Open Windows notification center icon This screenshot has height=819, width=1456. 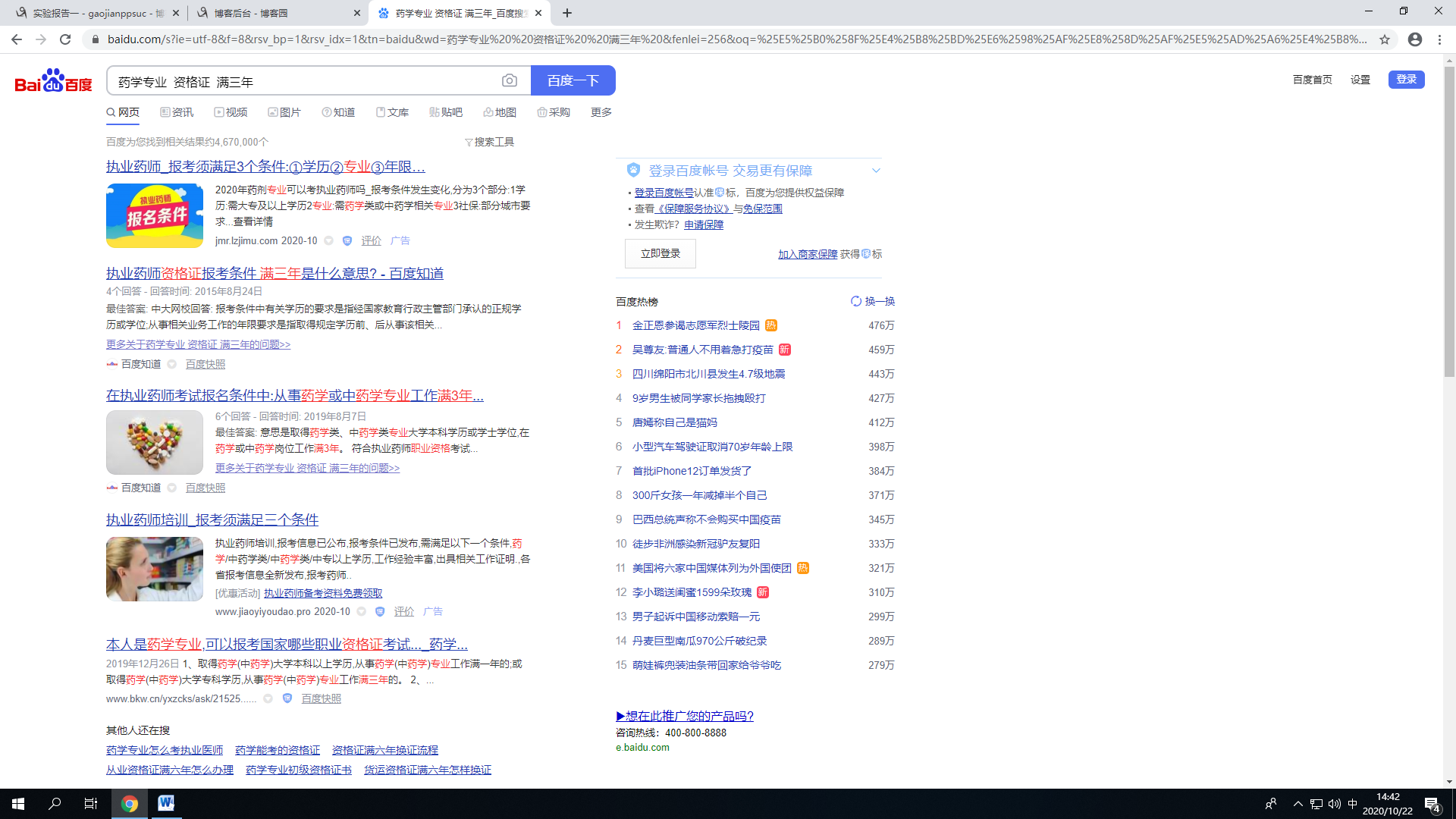tap(1432, 804)
